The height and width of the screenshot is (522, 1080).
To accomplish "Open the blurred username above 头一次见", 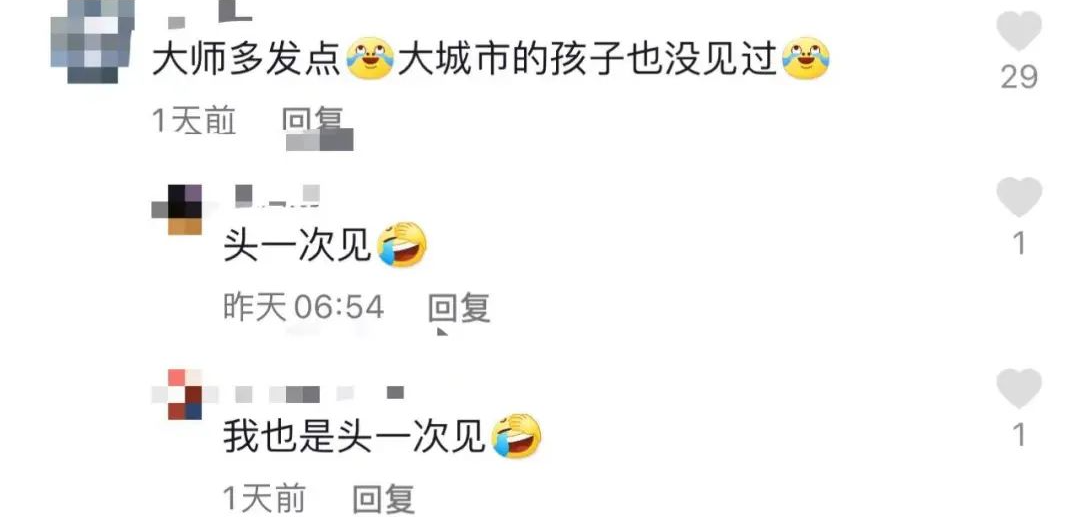I will [x=277, y=195].
